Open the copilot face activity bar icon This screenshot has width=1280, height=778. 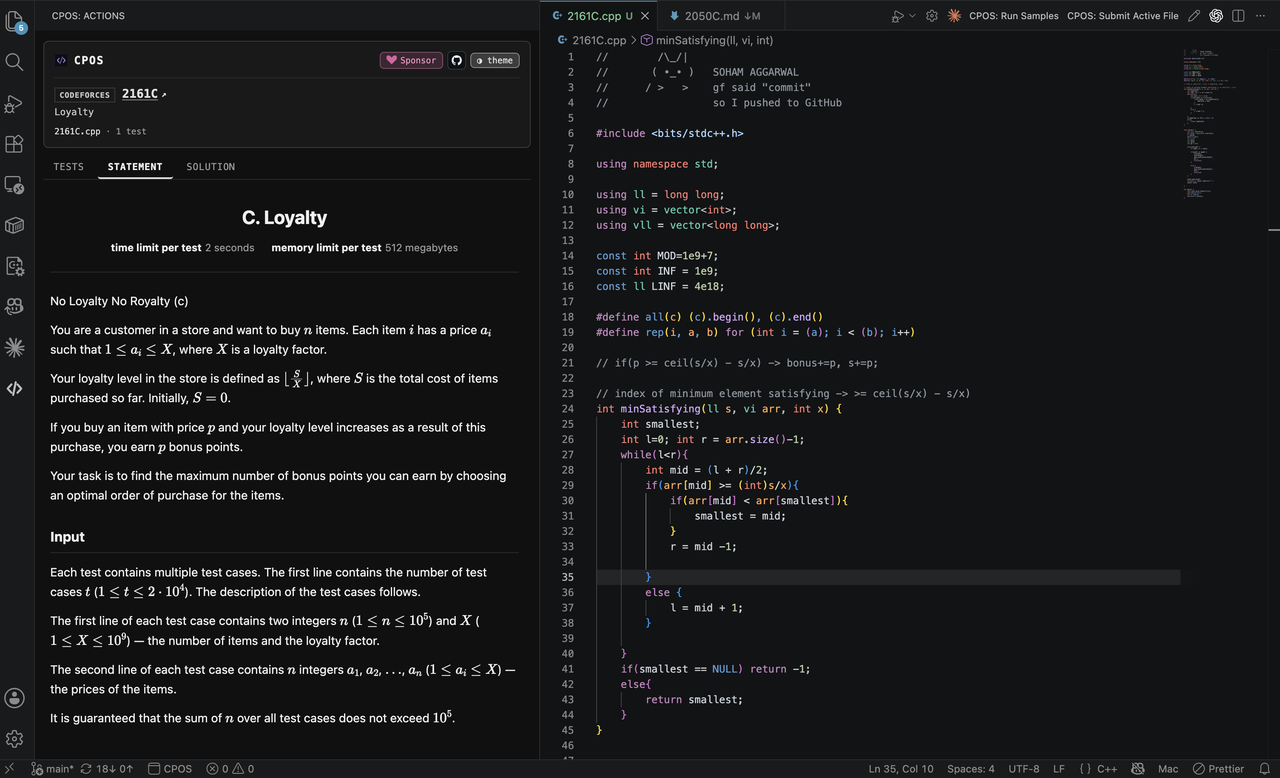(x=14, y=306)
